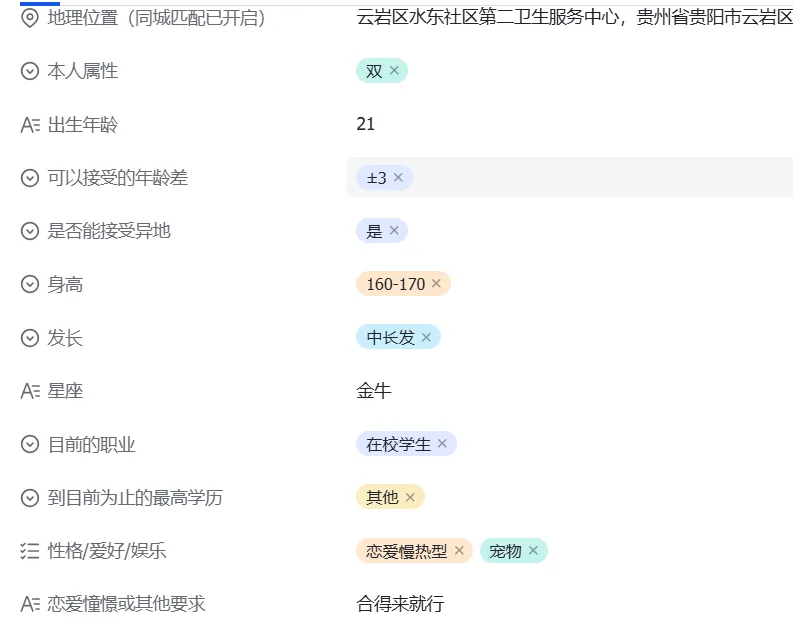Click the text-type icon beside 出生年龄
The width and height of the screenshot is (793, 625).
tap(30, 125)
